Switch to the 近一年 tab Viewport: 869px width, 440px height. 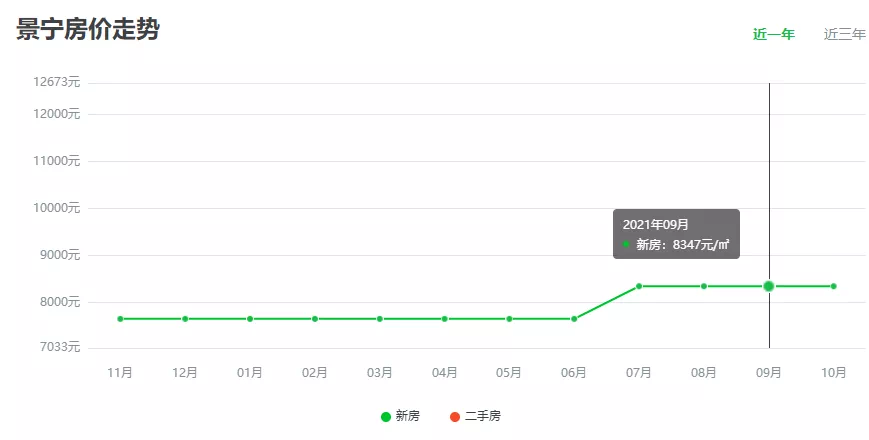[773, 34]
